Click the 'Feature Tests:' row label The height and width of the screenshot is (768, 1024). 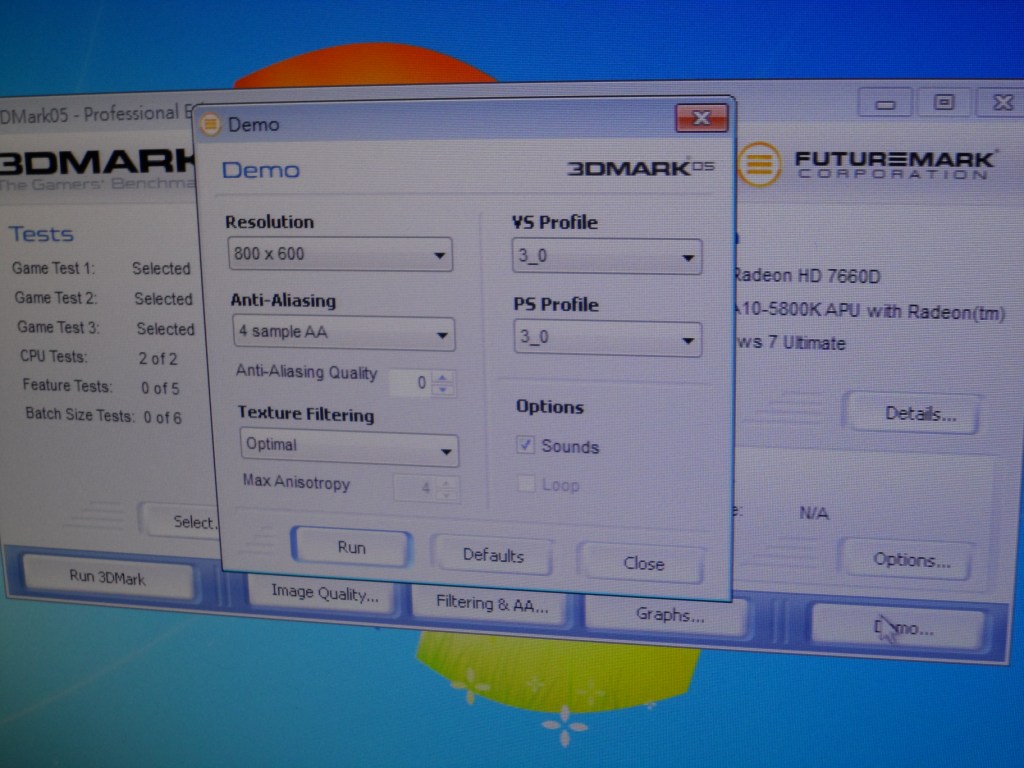pyautogui.click(x=67, y=385)
